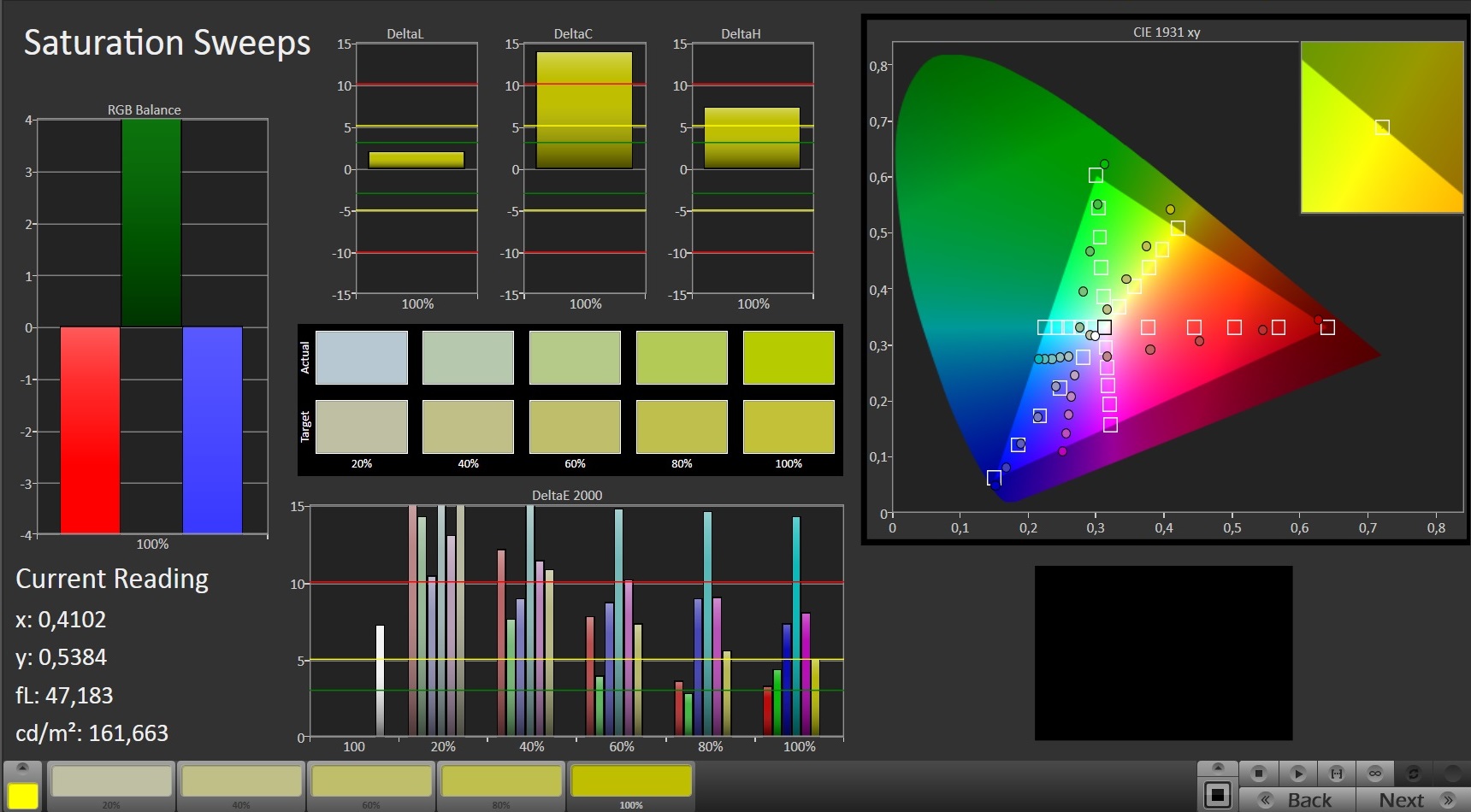
Task: Click the green bar in RGB Balance
Action: coord(151,222)
